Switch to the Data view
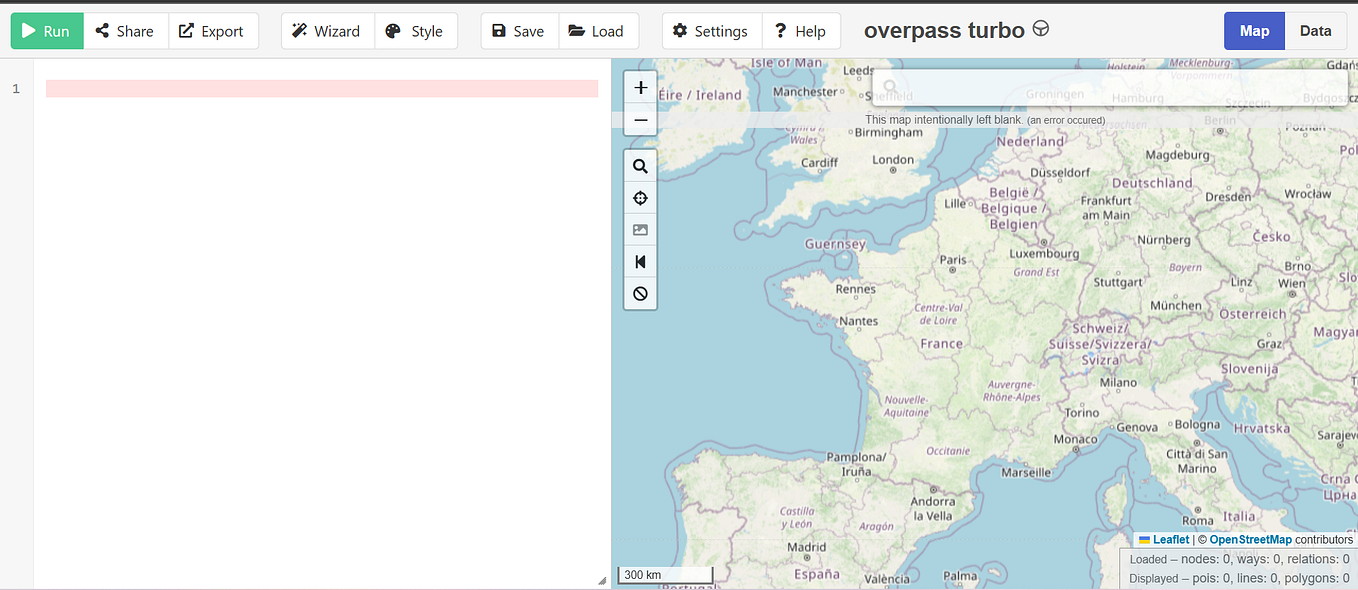 click(x=1315, y=31)
